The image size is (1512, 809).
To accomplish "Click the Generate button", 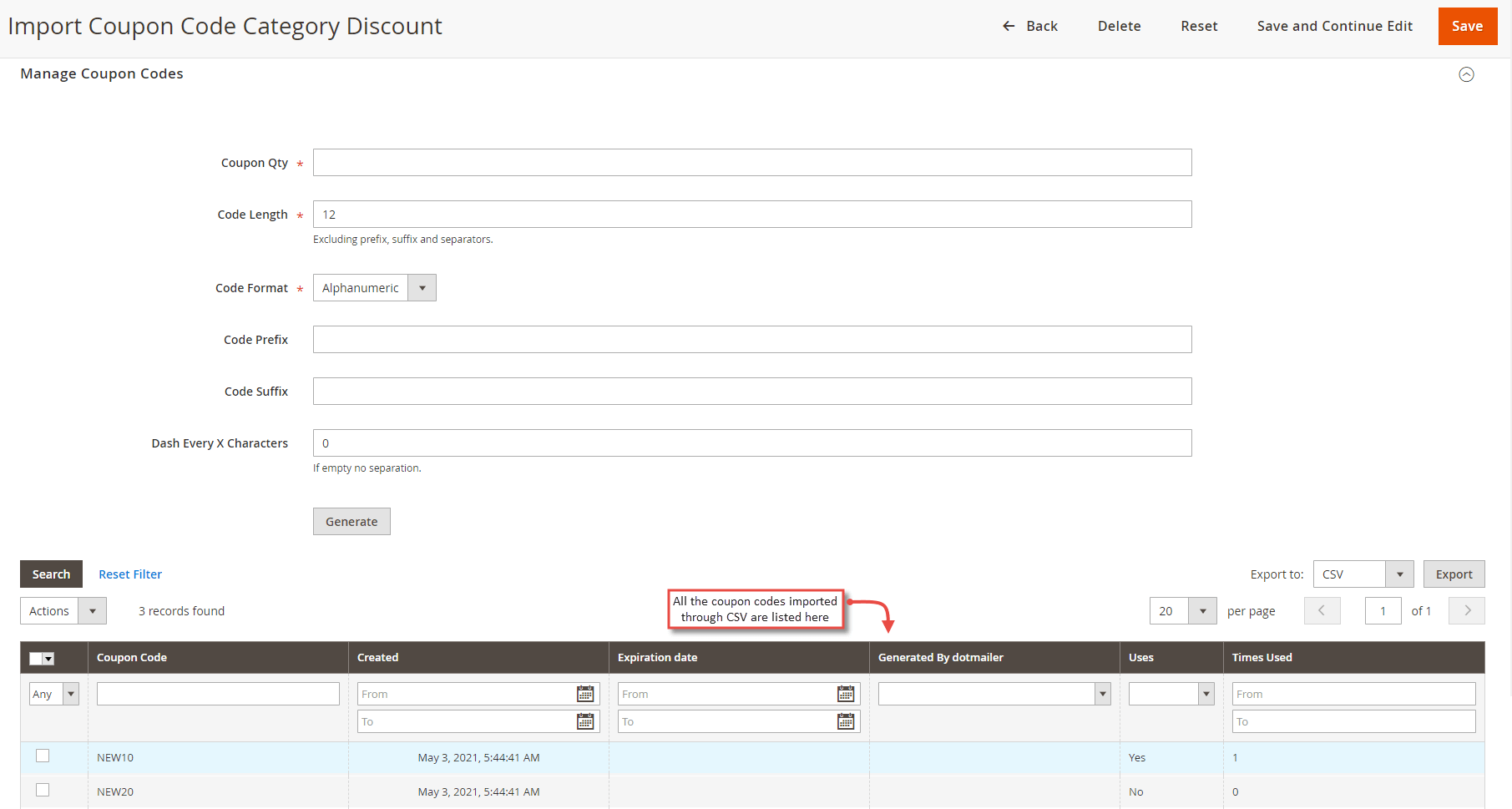I will pyautogui.click(x=351, y=522).
